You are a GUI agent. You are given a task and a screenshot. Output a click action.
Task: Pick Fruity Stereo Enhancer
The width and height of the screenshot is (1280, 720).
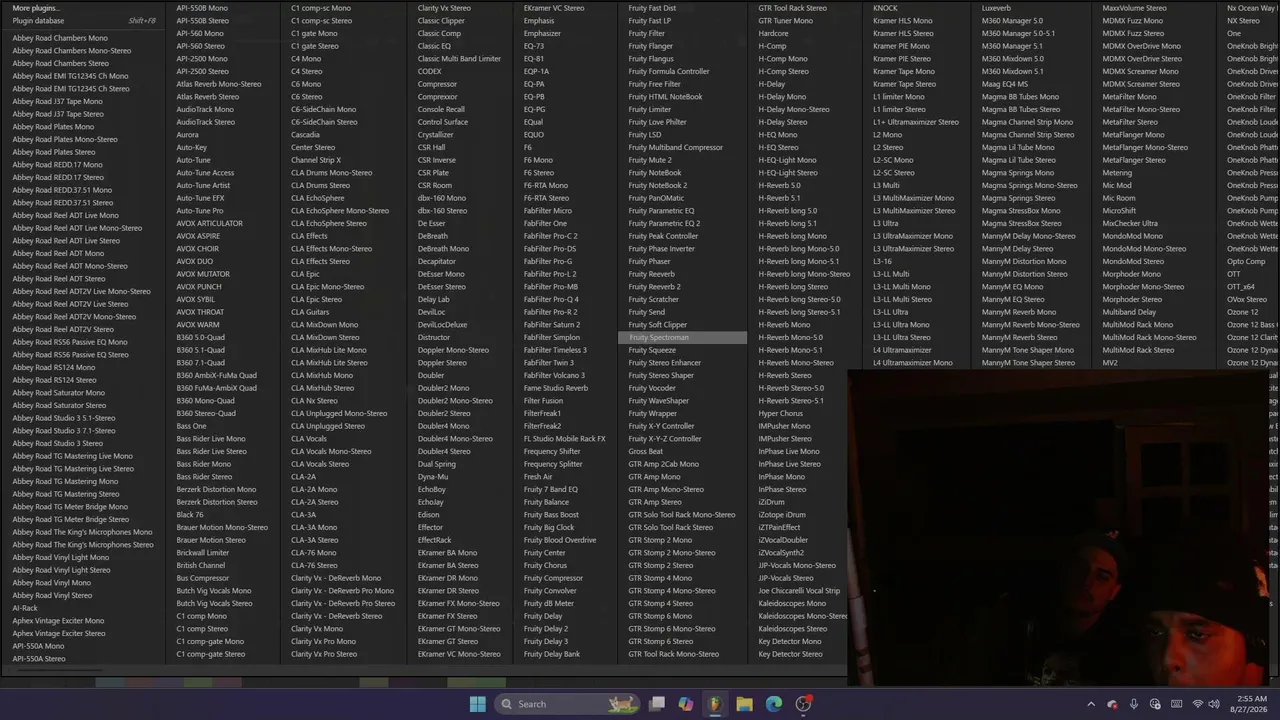(x=665, y=362)
